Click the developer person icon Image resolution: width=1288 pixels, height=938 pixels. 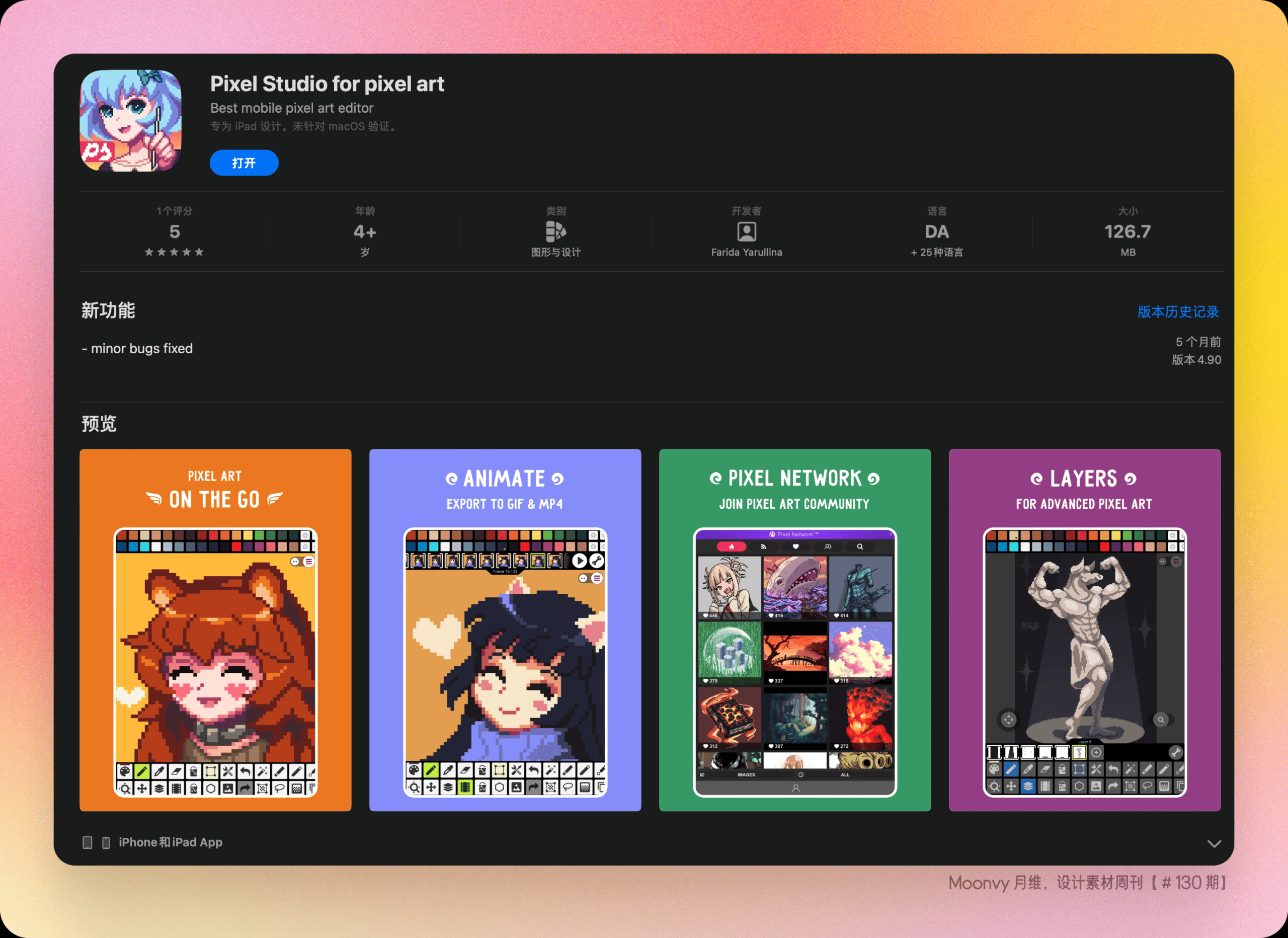coord(747,231)
